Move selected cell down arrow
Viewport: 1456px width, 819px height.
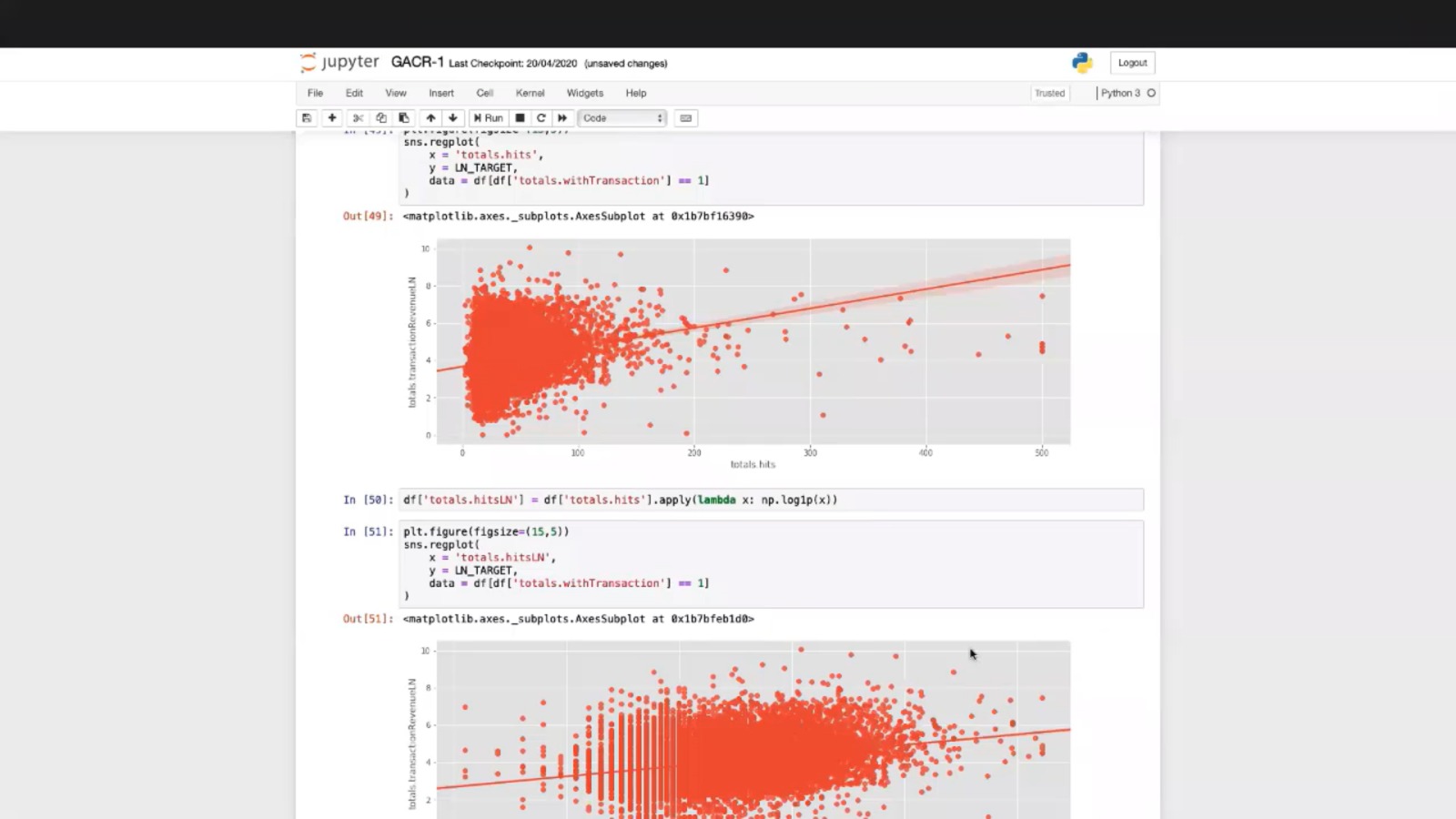click(453, 118)
